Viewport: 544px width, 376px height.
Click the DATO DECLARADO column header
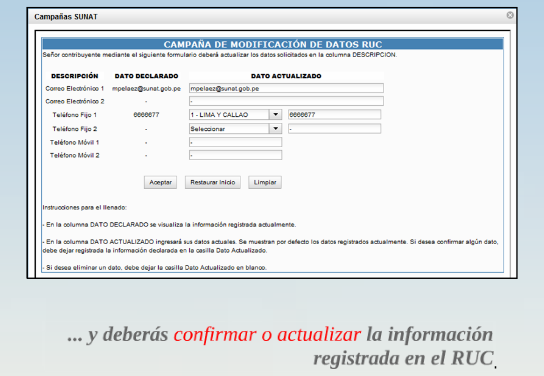click(146, 76)
